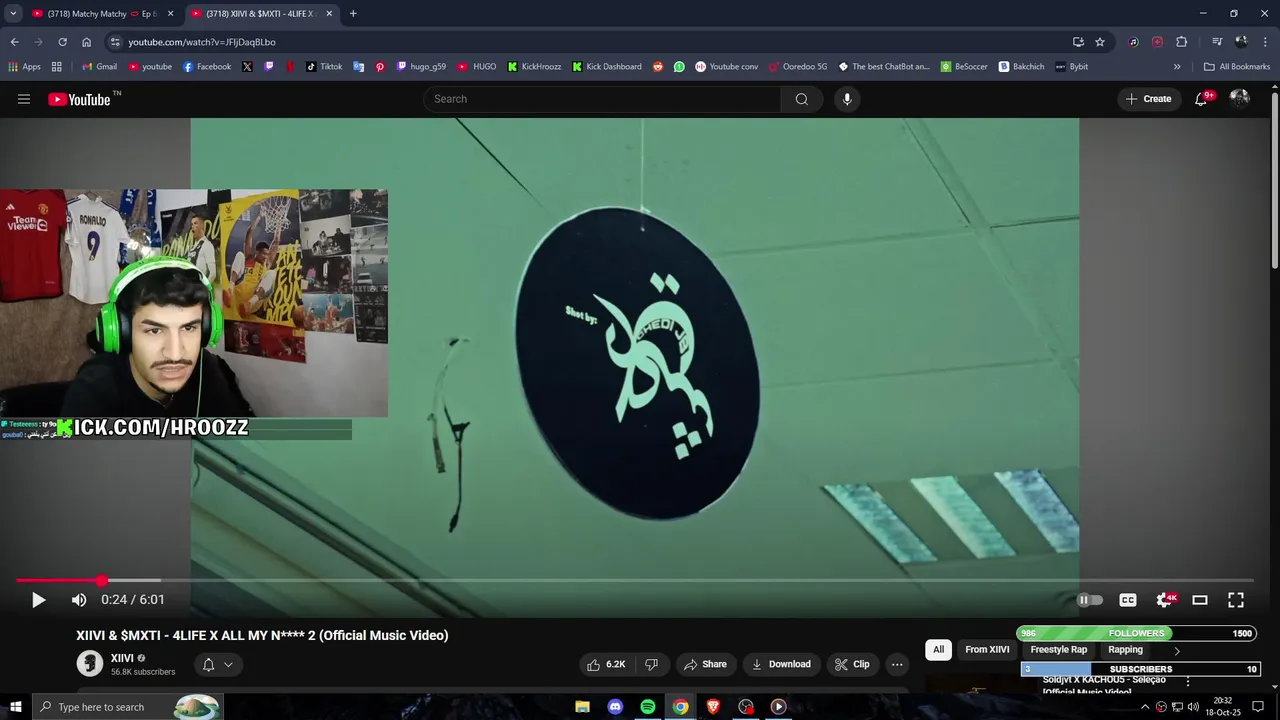Open Facebook bookmark
The image size is (1280, 720).
point(207,67)
